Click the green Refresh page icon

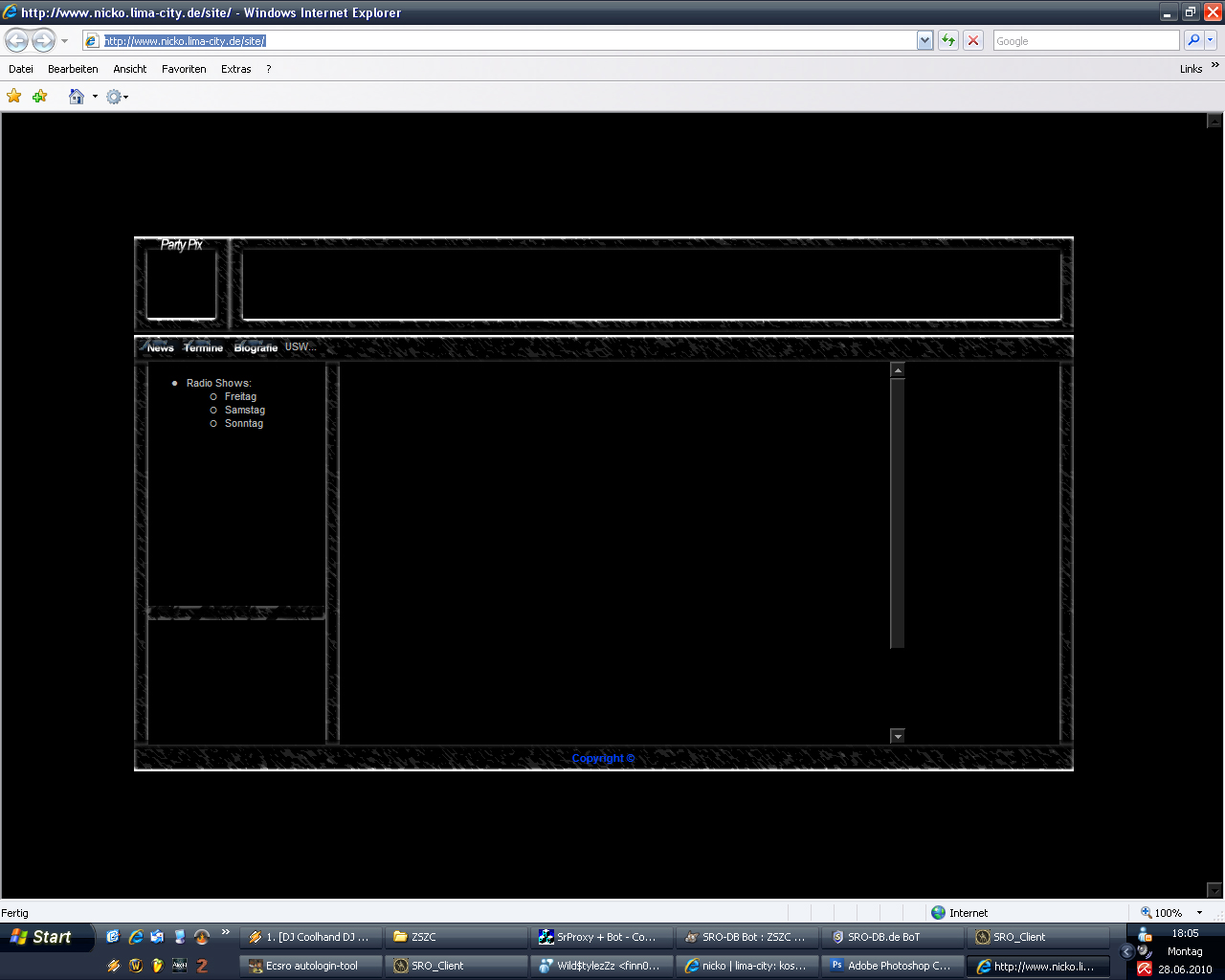[947, 40]
